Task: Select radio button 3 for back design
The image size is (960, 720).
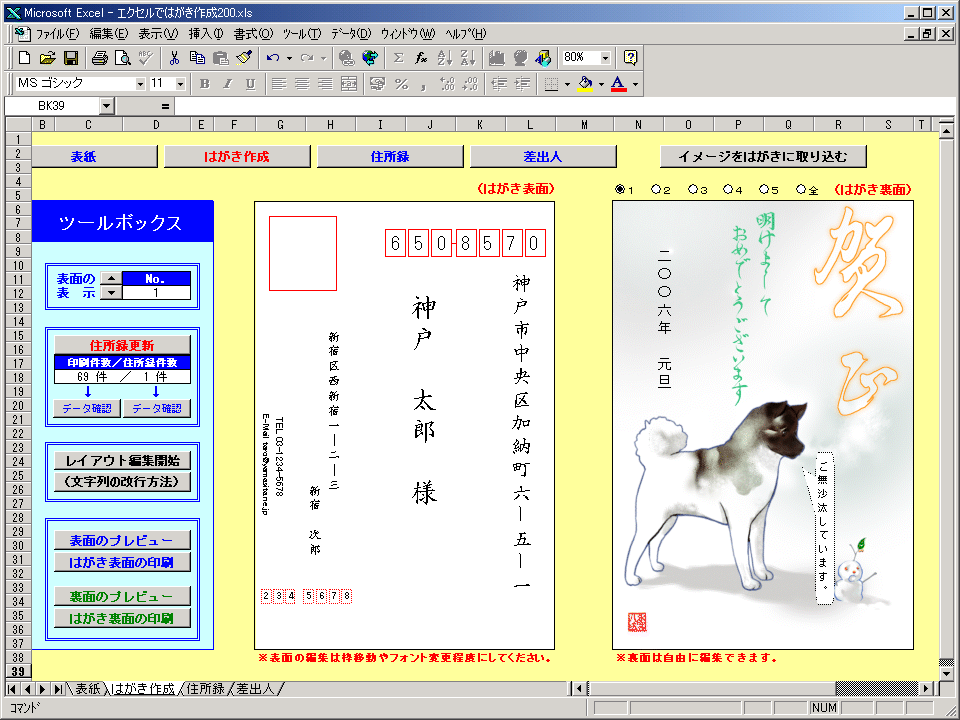Action: coord(692,189)
